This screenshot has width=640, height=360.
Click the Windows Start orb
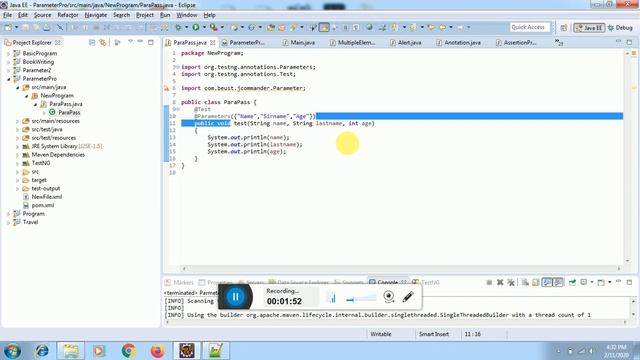pos(13,351)
